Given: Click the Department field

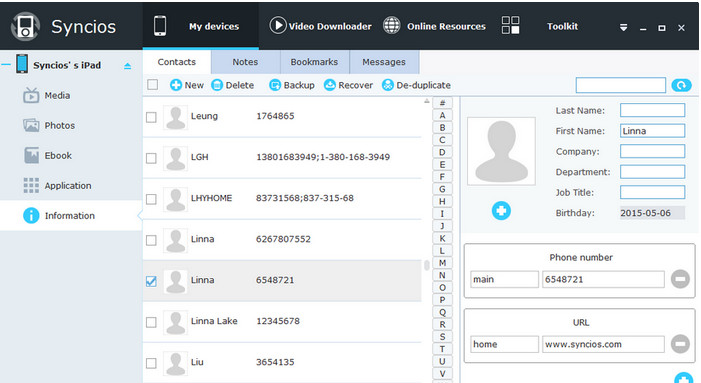Looking at the screenshot, I should point(652,172).
